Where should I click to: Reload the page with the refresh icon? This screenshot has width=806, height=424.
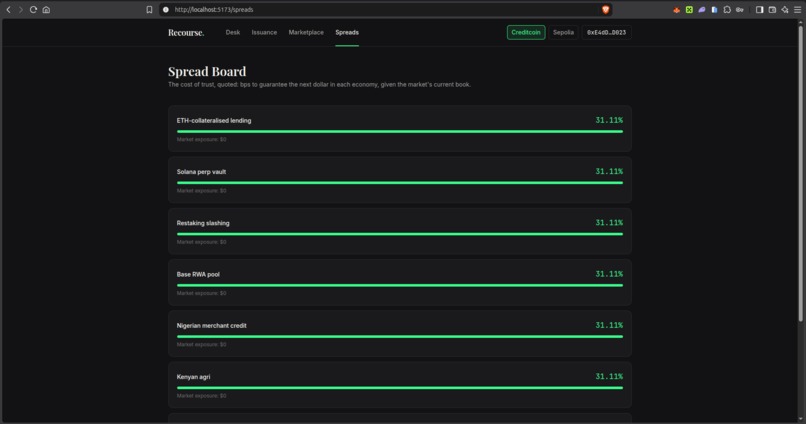tap(33, 10)
